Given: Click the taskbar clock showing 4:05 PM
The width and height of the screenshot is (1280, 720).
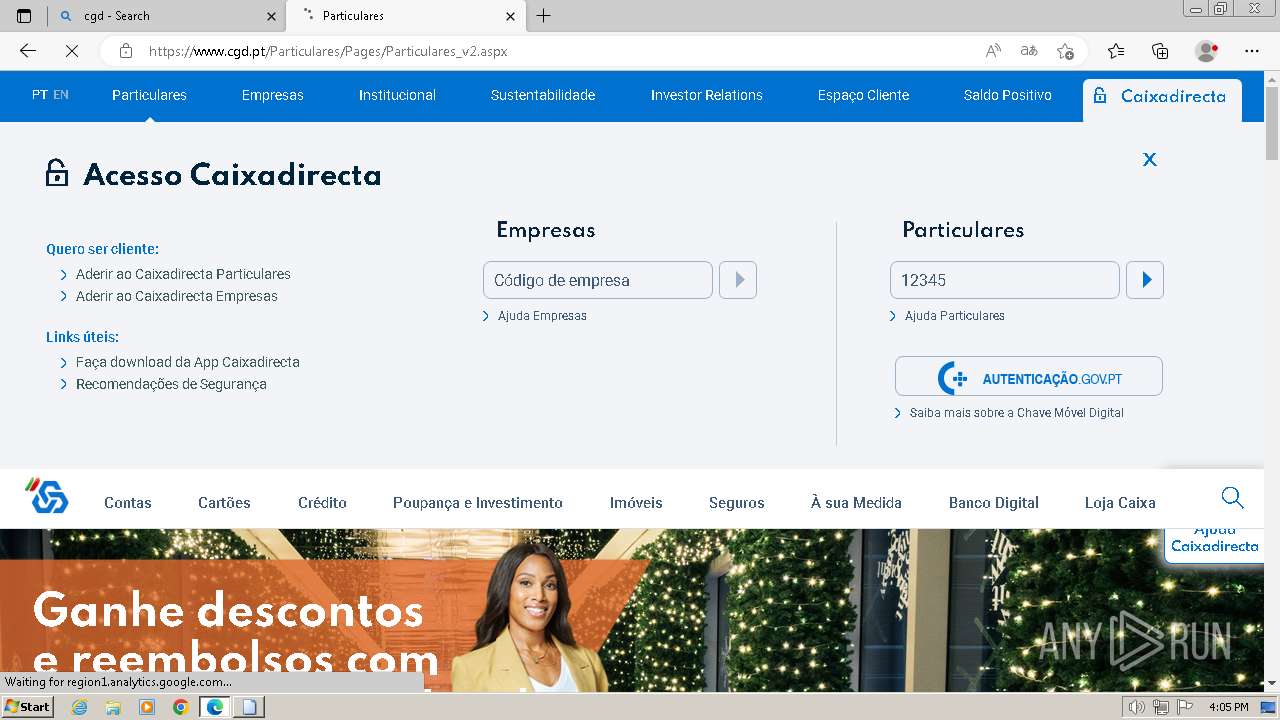Looking at the screenshot, I should (x=1228, y=707).
